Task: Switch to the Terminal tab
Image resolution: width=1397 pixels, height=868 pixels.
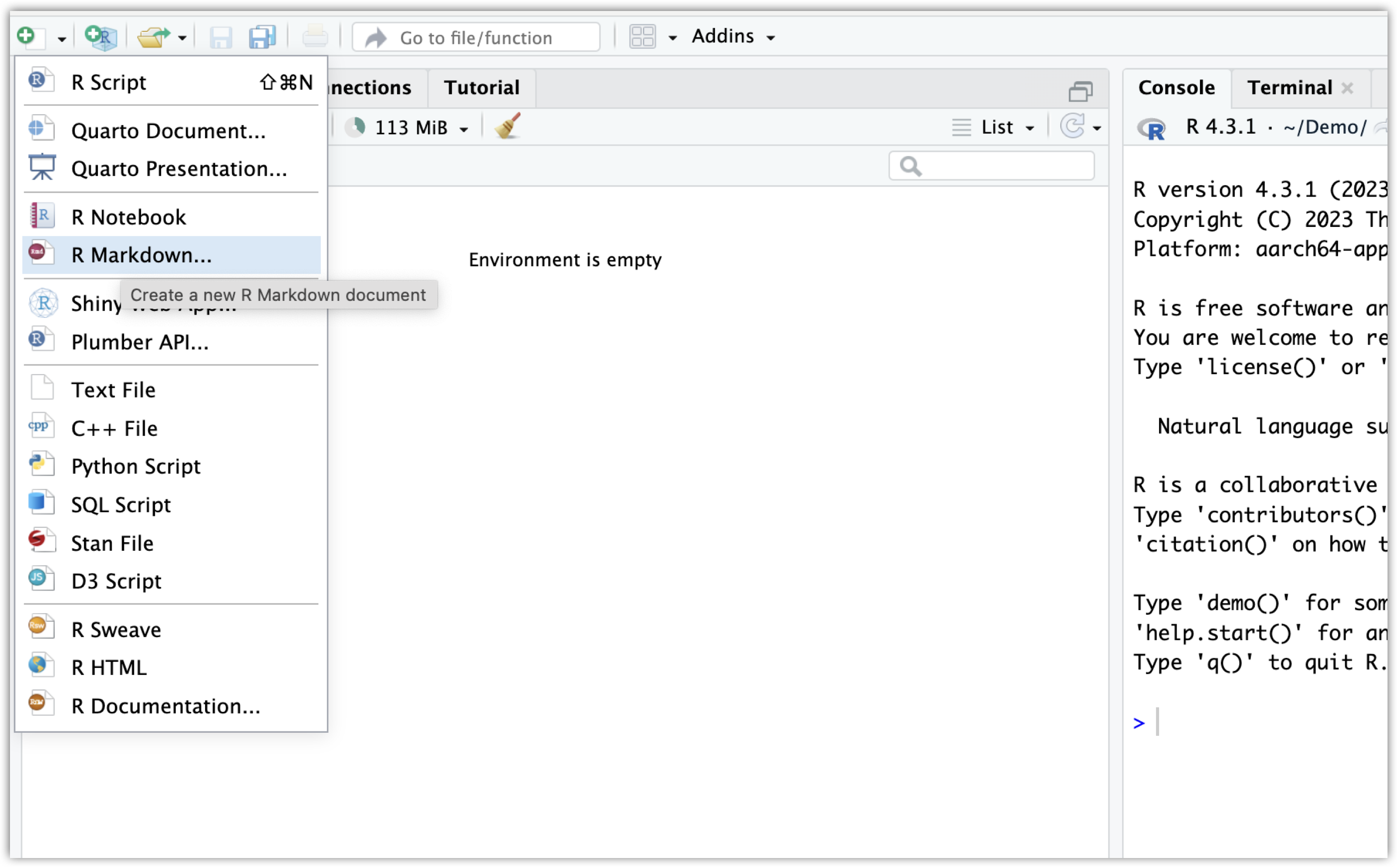Action: (1289, 88)
